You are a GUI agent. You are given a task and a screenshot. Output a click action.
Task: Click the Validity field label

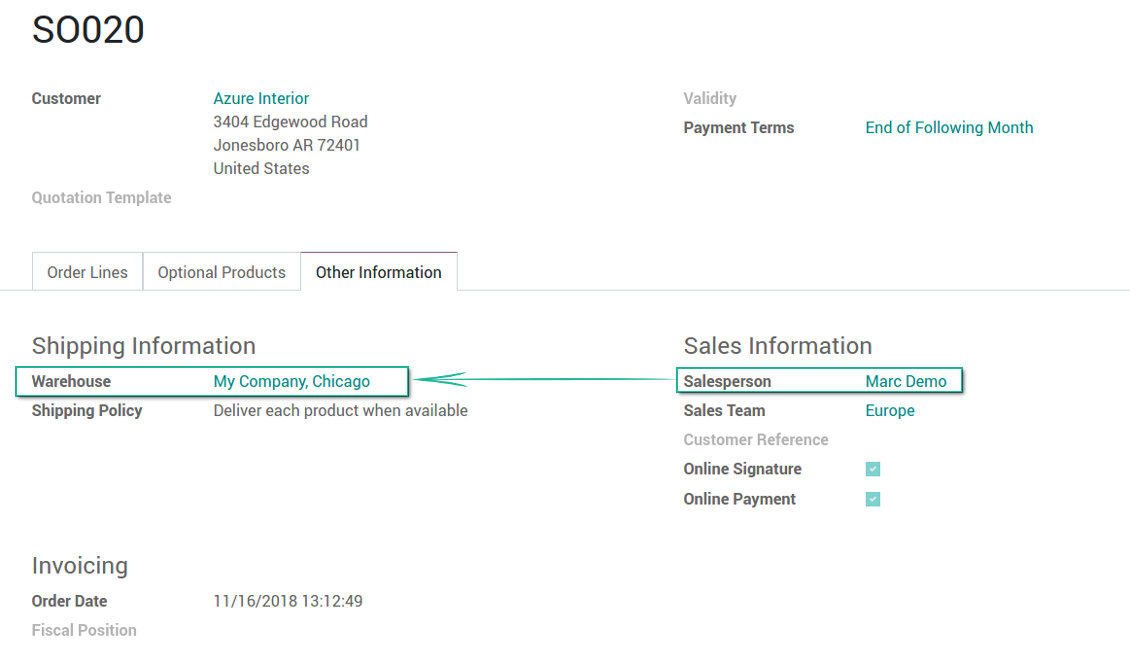pyautogui.click(x=710, y=99)
